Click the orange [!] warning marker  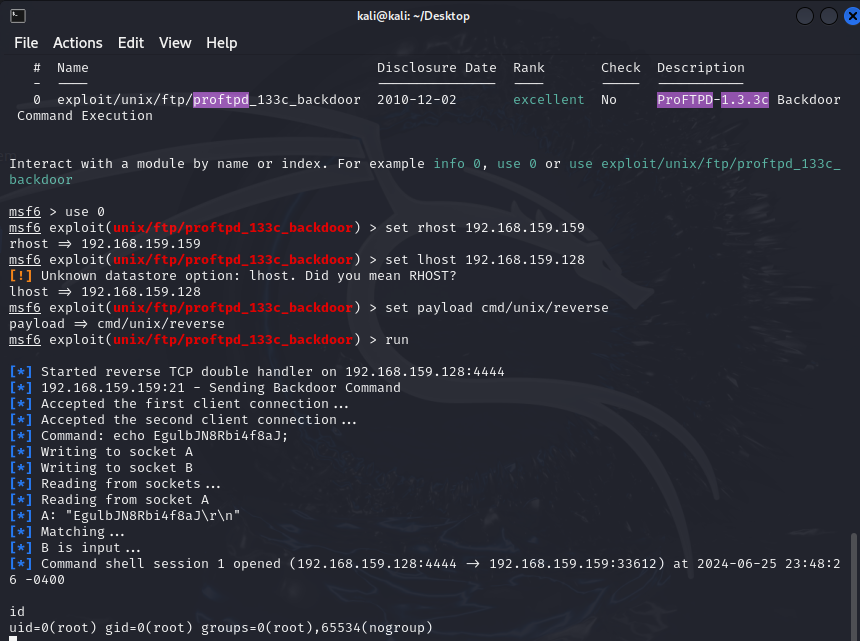(21, 275)
